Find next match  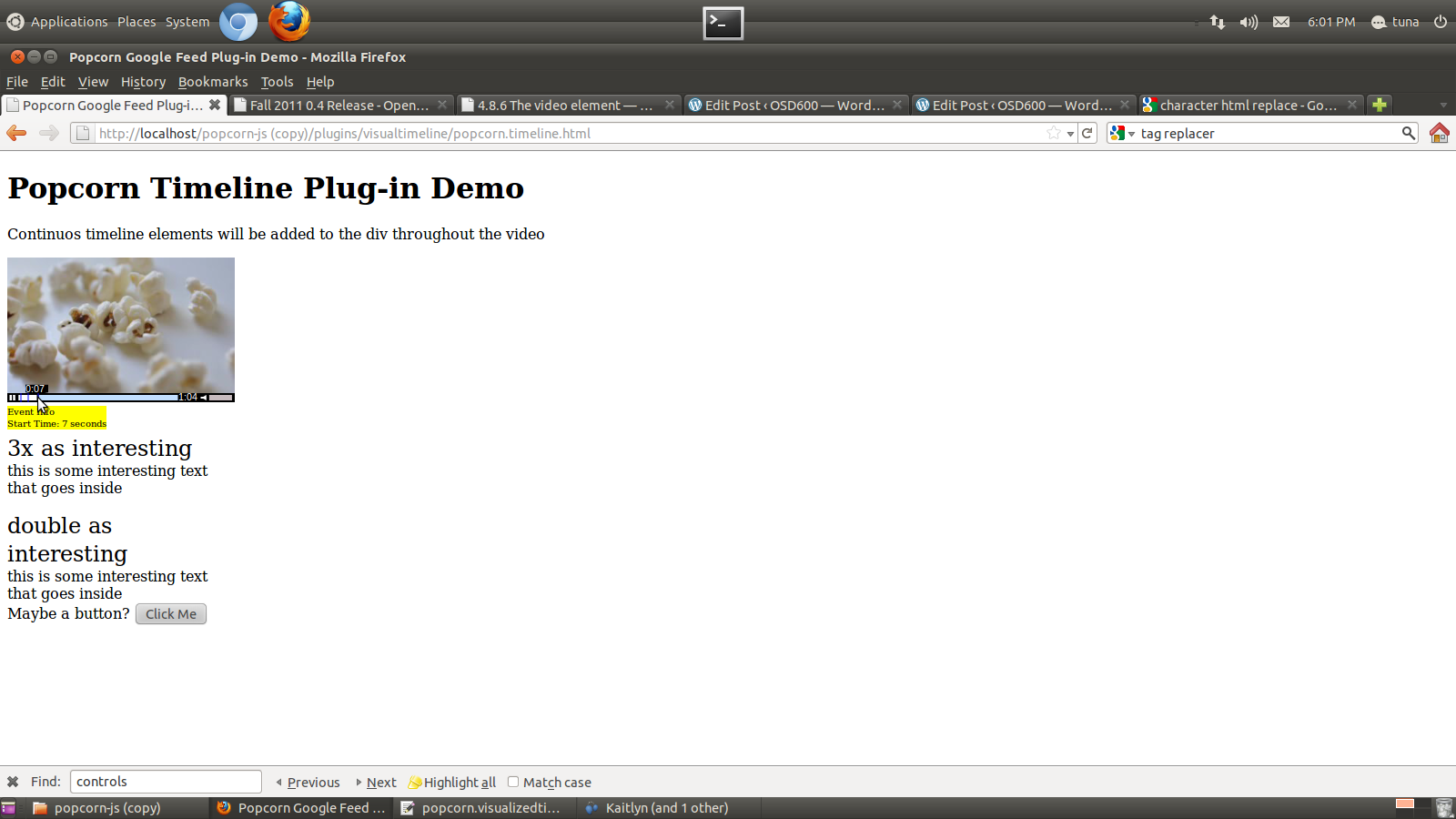tap(376, 783)
